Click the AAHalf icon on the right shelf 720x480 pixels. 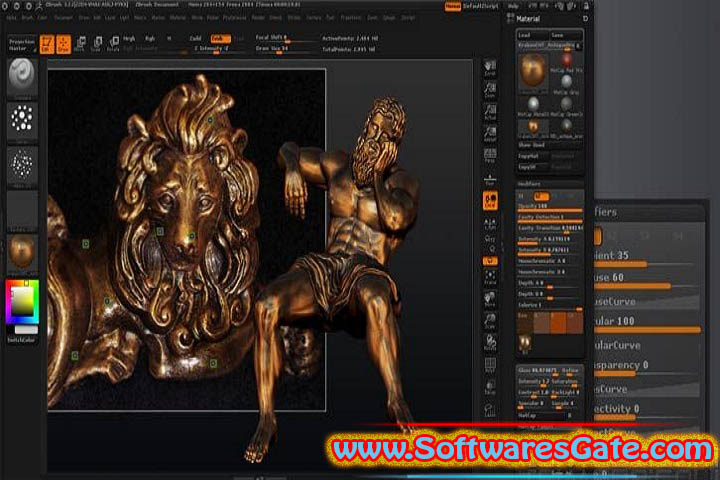(490, 134)
